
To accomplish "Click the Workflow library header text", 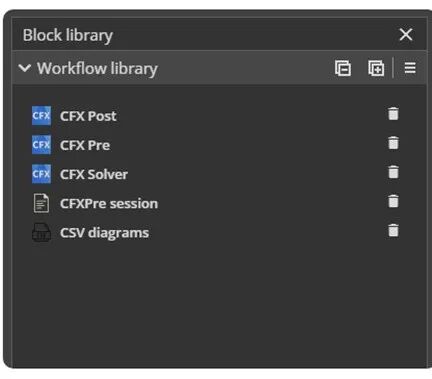I will tap(97, 69).
